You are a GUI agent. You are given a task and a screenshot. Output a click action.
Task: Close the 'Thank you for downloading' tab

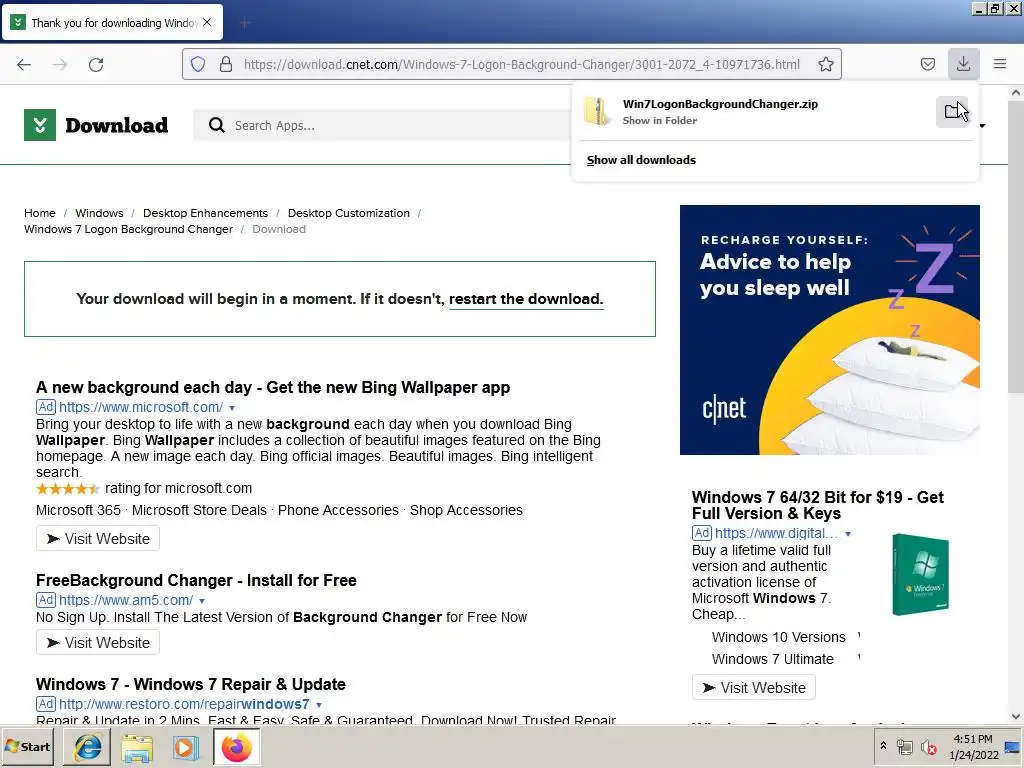(207, 22)
